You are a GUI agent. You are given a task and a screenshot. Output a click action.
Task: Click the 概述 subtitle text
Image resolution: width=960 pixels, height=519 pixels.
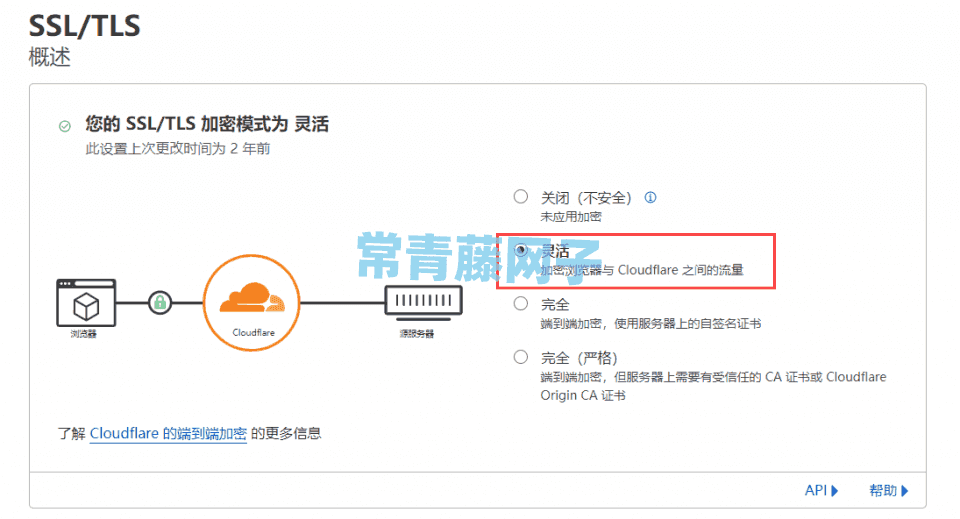50,57
